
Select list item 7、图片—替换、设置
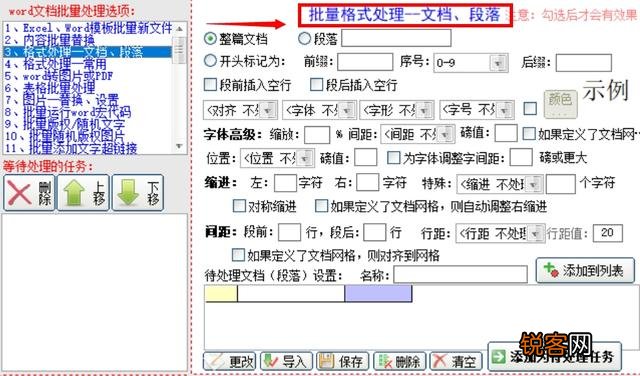click(x=62, y=100)
